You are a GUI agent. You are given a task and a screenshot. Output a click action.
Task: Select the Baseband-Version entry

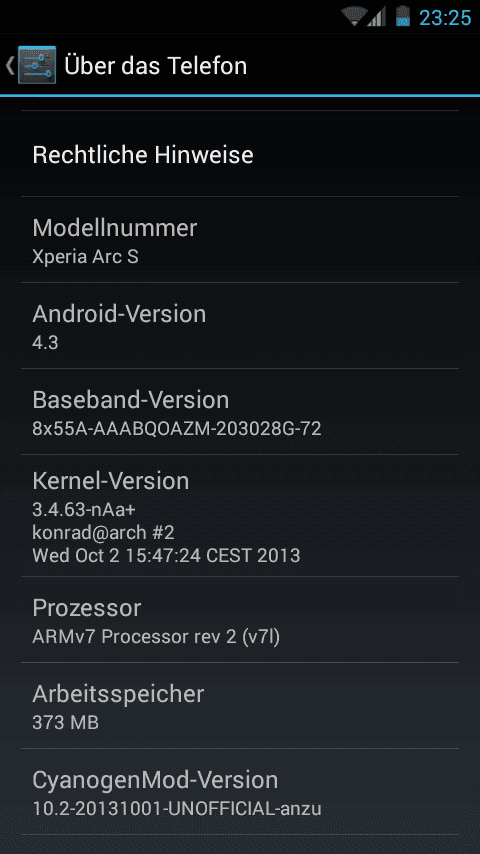click(x=240, y=412)
